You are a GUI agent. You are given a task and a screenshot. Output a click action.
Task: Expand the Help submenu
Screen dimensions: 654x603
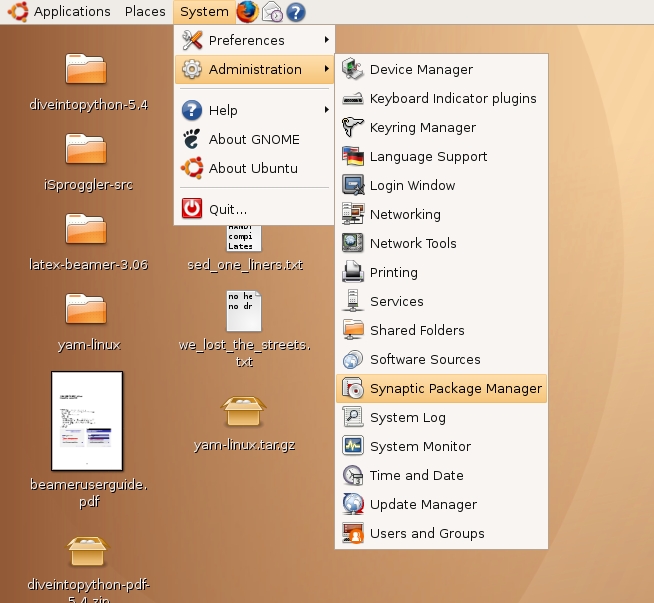pyautogui.click(x=254, y=110)
